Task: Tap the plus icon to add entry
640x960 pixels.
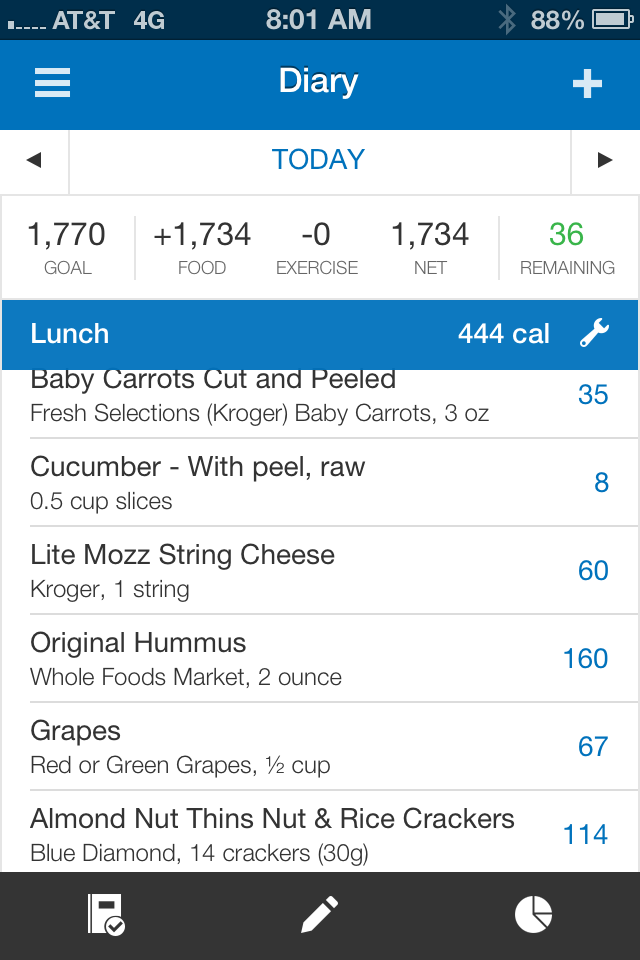Action: point(587,83)
